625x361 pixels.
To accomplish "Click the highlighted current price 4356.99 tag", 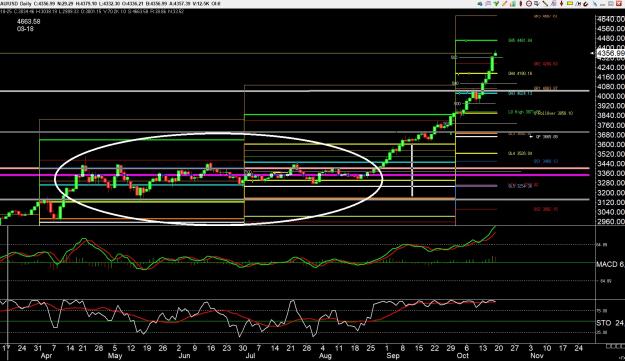I will pos(611,53).
